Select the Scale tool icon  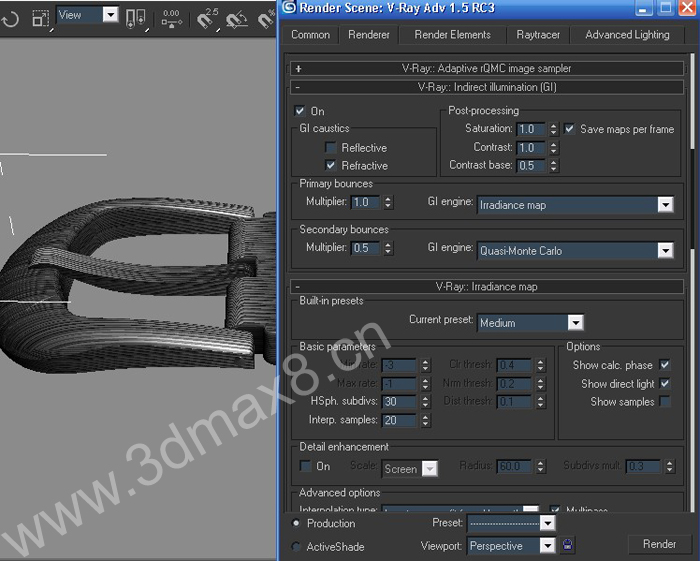pyautogui.click(x=41, y=18)
